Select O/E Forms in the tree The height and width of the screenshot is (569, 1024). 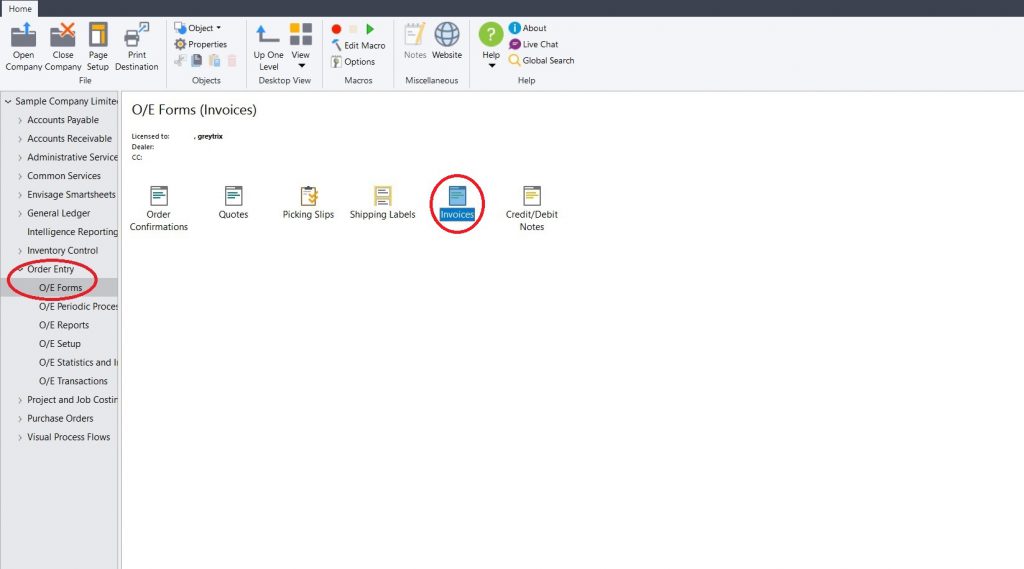tap(60, 287)
